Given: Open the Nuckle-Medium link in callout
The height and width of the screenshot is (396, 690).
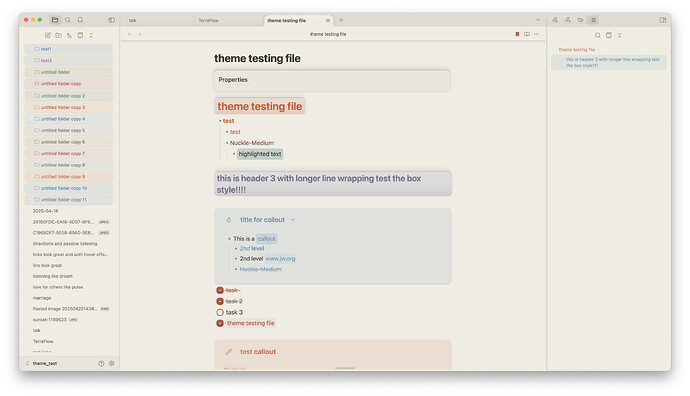Looking at the screenshot, I should coord(261,269).
